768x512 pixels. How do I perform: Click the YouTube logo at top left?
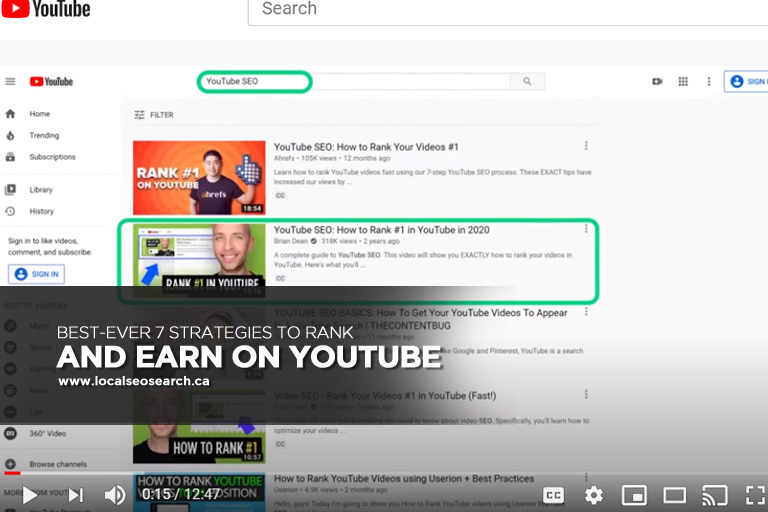click(x=46, y=8)
